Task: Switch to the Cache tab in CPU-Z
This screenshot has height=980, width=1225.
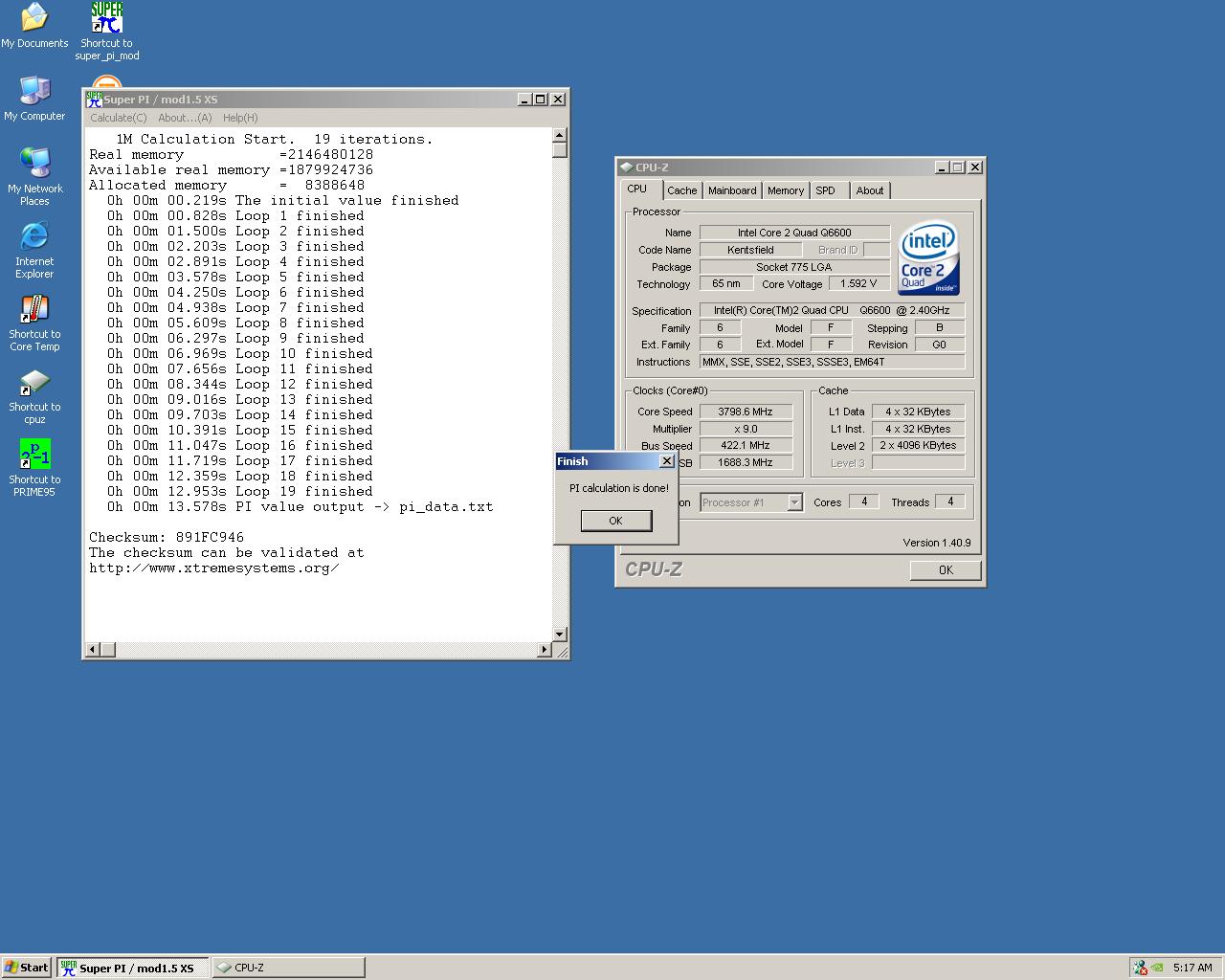Action: tap(682, 190)
